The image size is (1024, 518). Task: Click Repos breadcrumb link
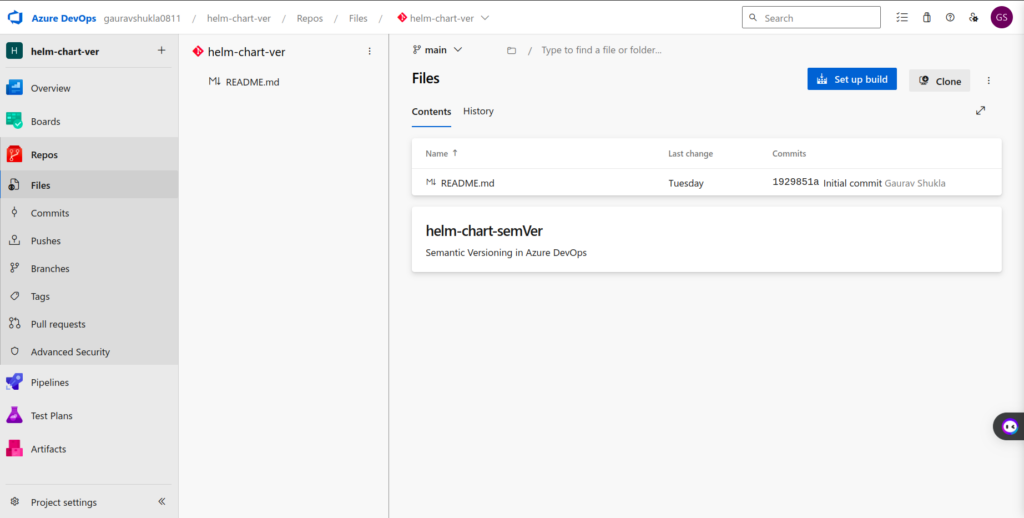[310, 18]
